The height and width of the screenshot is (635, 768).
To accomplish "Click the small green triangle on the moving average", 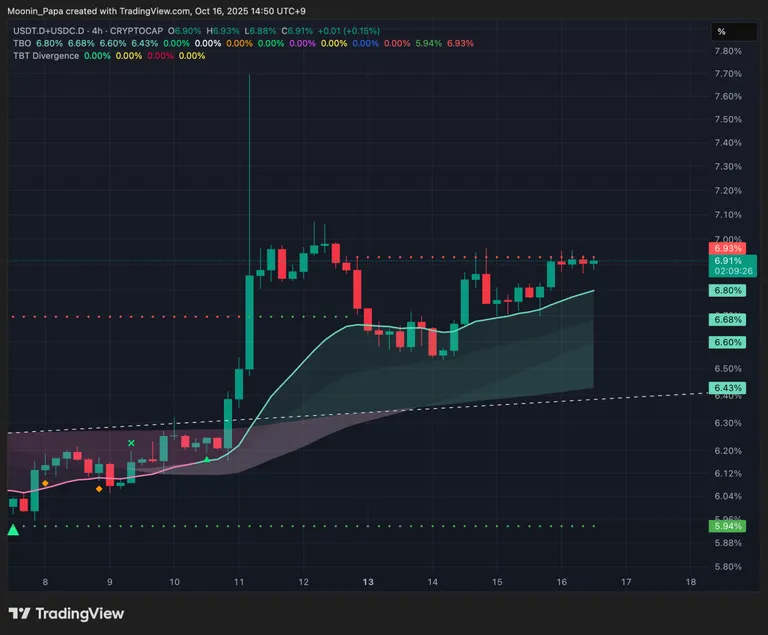I will [207, 458].
